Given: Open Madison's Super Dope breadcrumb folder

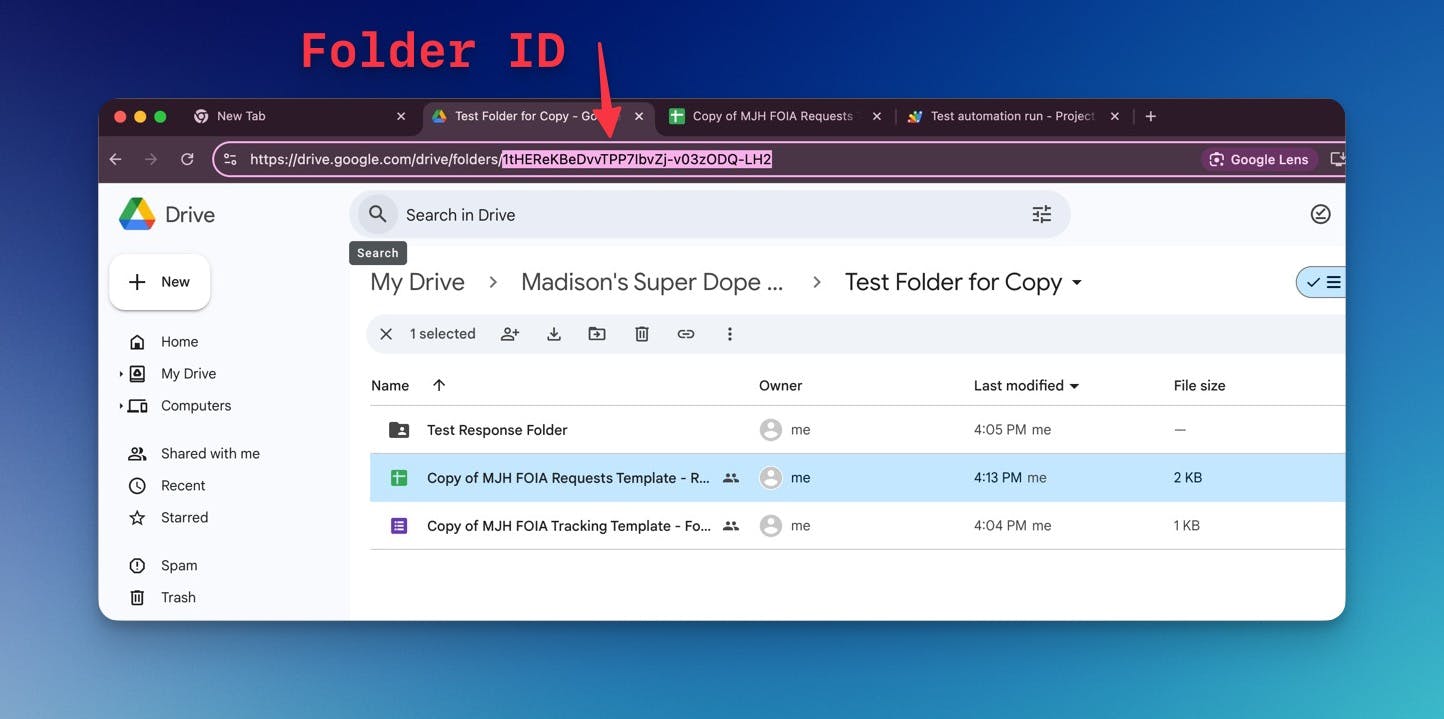Looking at the screenshot, I should pyautogui.click(x=652, y=281).
